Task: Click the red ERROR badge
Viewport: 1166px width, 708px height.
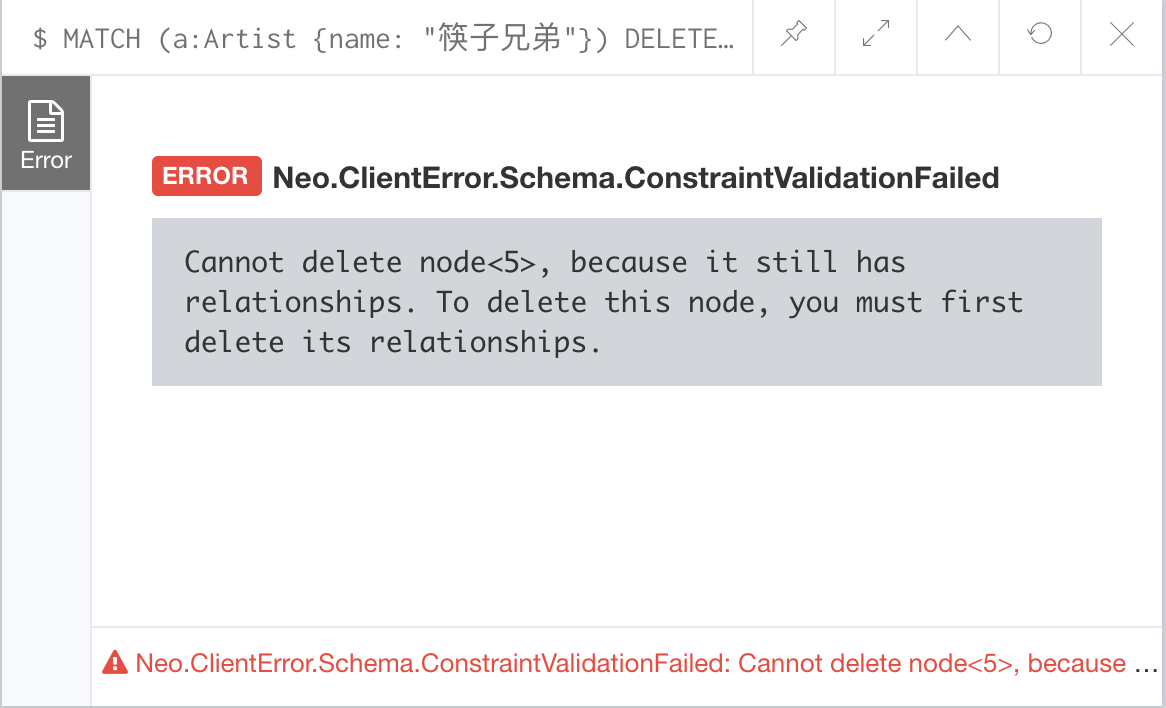Action: (x=206, y=177)
